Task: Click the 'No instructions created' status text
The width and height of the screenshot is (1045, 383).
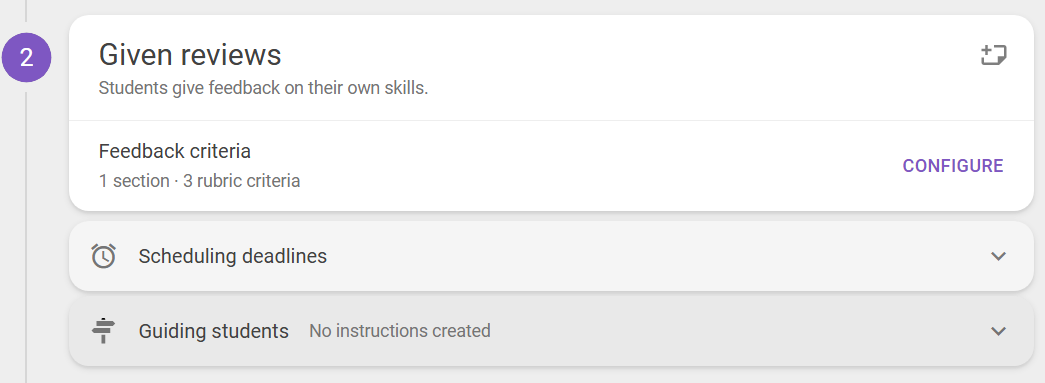Action: [400, 330]
